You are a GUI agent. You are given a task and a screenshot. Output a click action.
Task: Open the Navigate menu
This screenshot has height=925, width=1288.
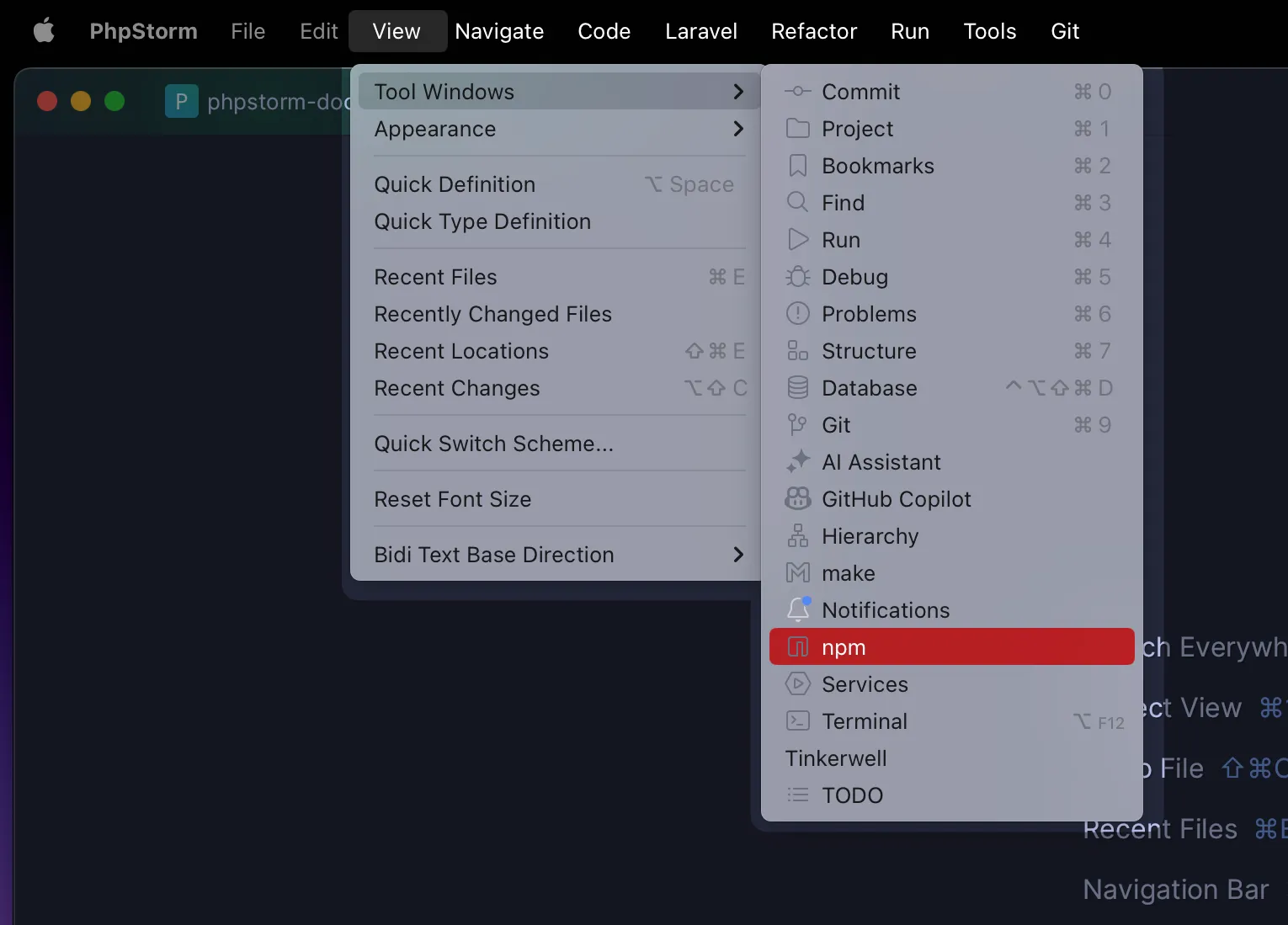click(x=499, y=31)
